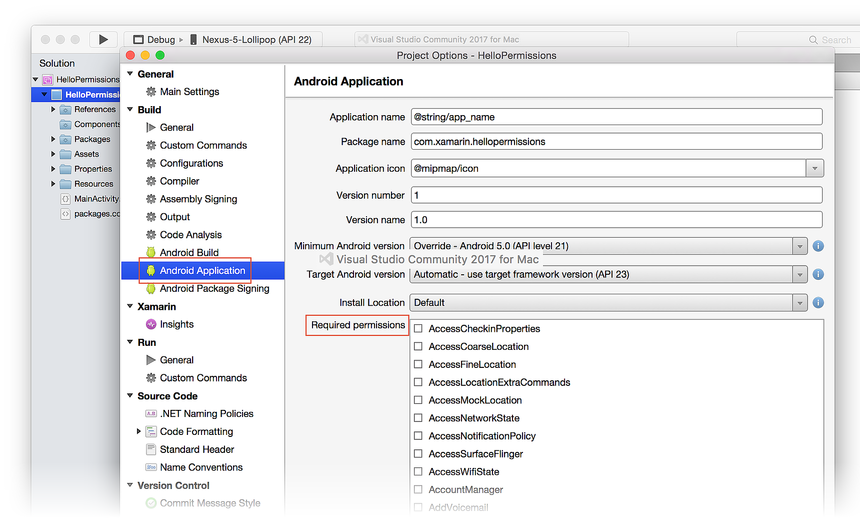Click the Android Build robot icon
860x518 pixels.
click(151, 253)
